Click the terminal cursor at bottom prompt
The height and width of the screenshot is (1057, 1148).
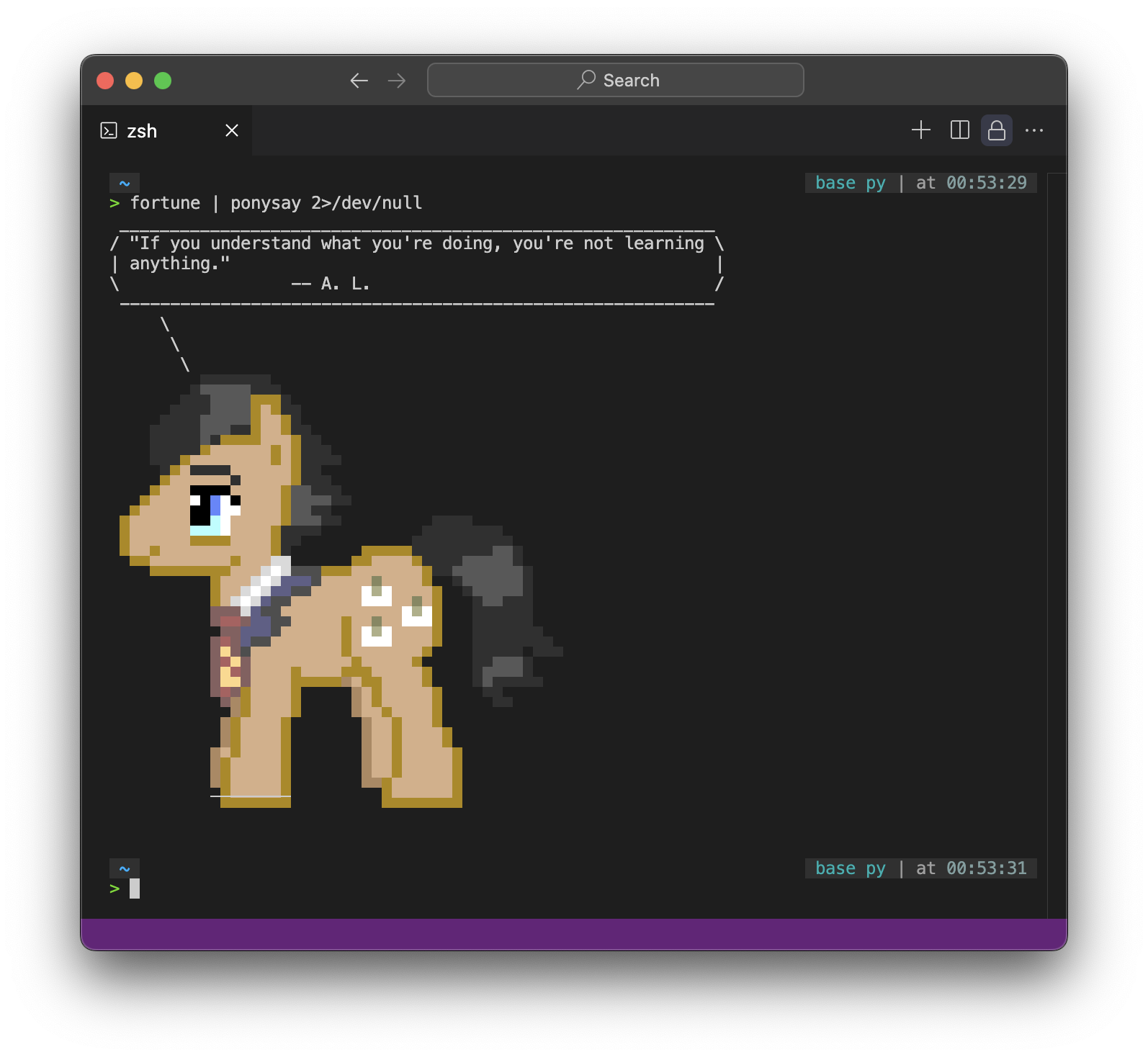(135, 889)
